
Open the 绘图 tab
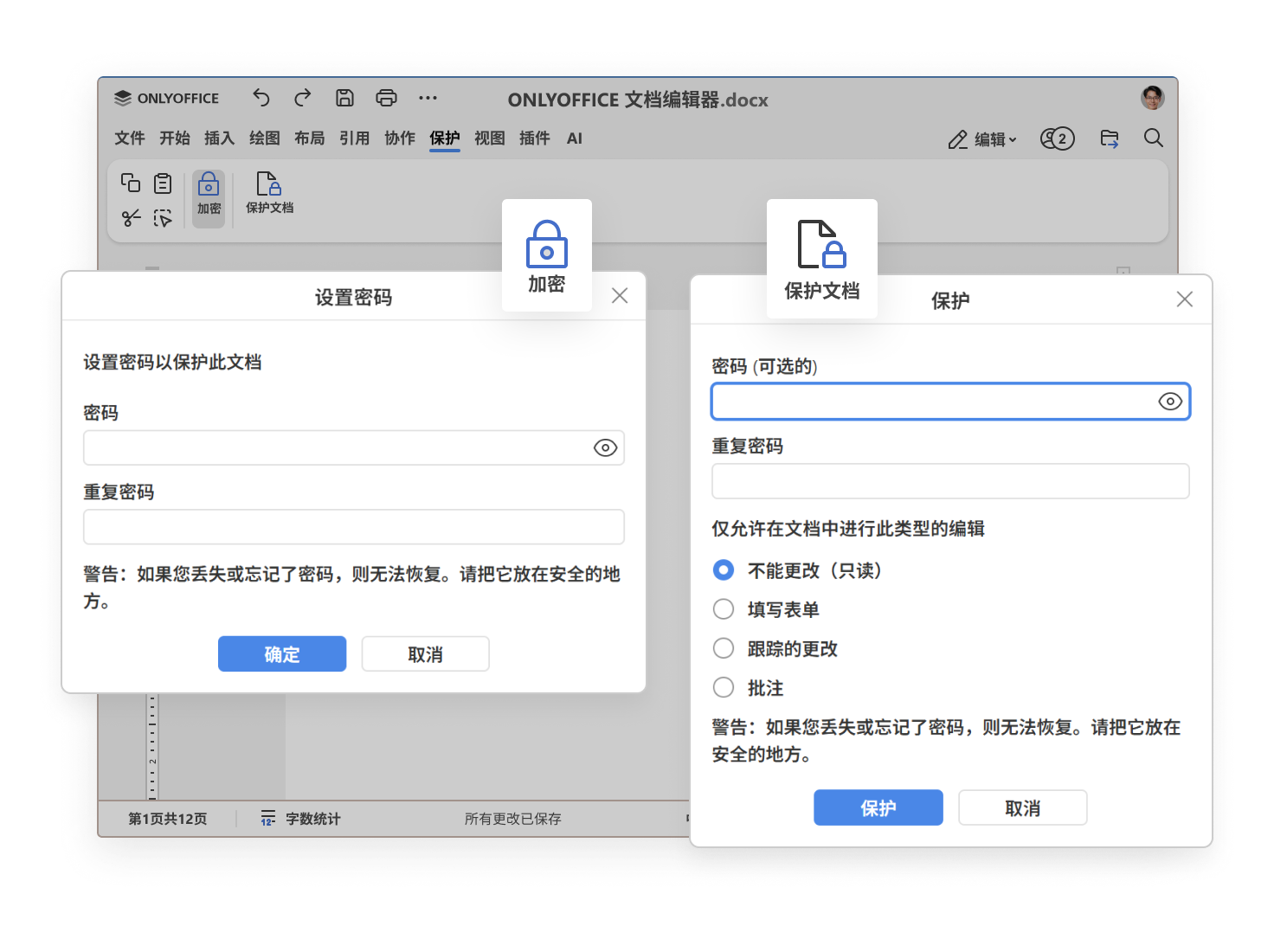point(265,138)
